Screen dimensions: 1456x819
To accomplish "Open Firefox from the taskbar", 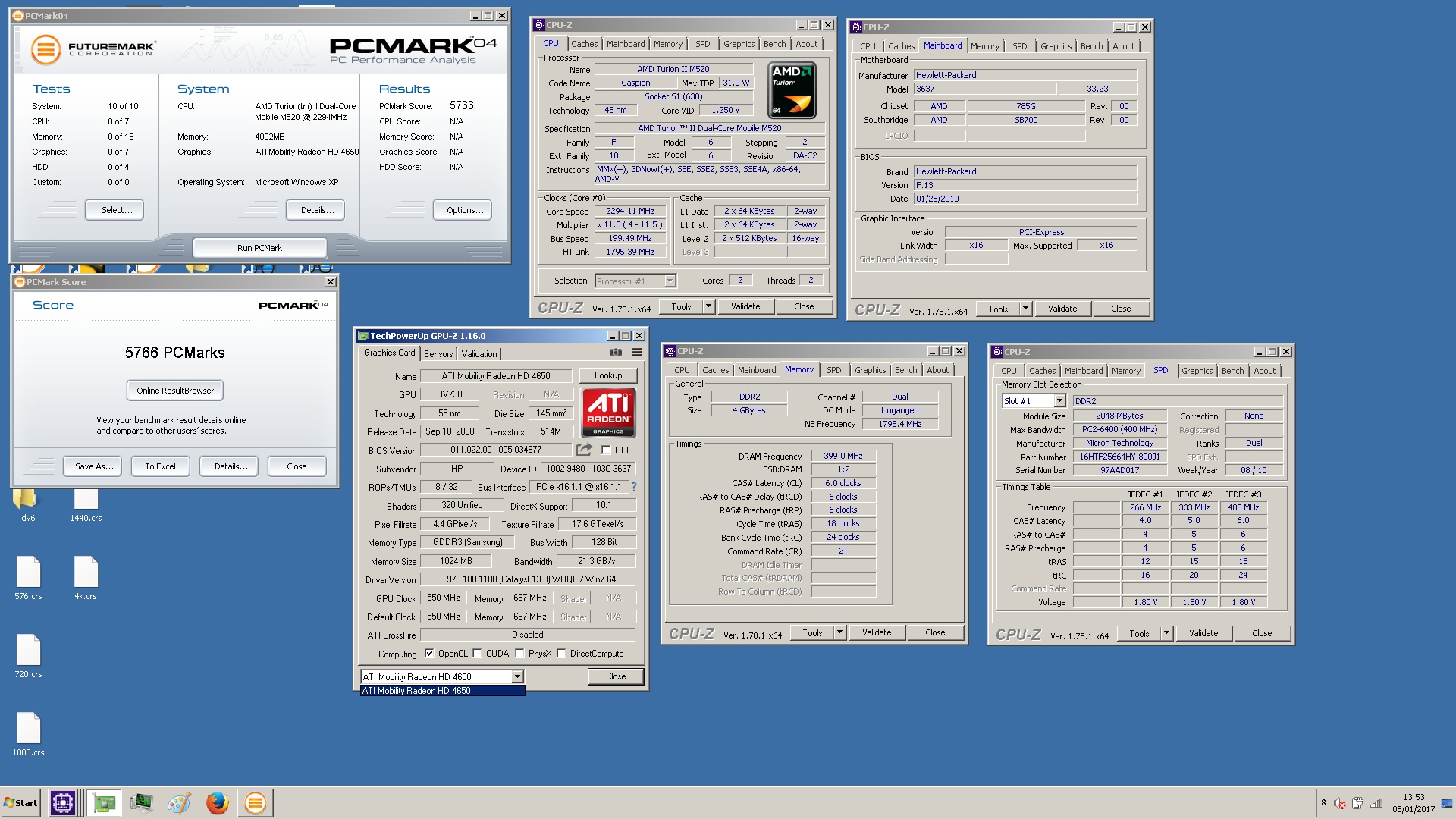I will [217, 802].
